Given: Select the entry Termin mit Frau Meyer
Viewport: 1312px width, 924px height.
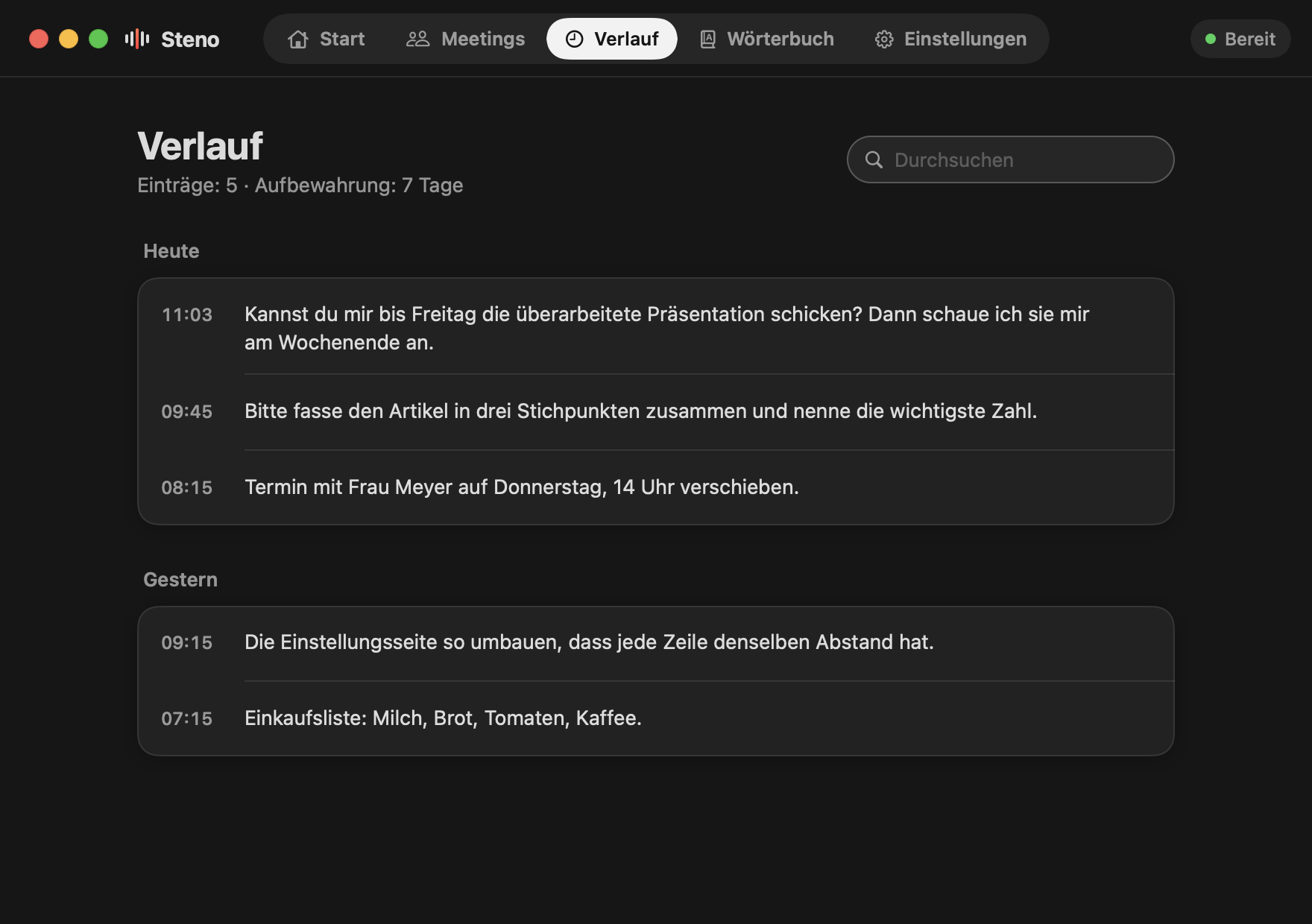Looking at the screenshot, I should click(656, 487).
